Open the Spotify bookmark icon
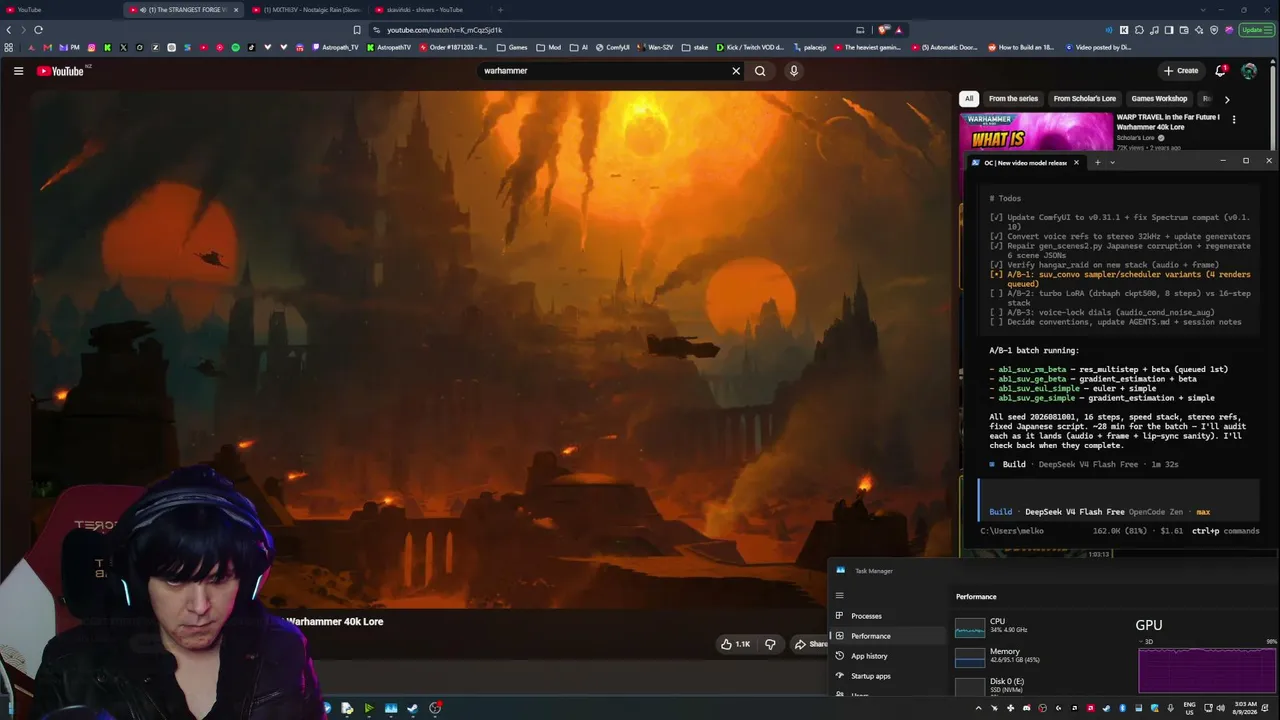Viewport: 1280px width, 720px height. 236,47
